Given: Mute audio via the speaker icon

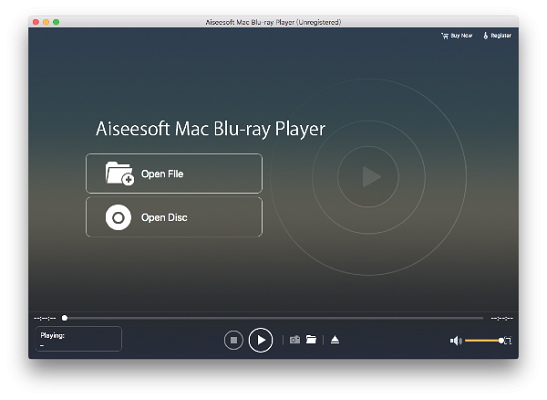Looking at the screenshot, I should pyautogui.click(x=456, y=341).
